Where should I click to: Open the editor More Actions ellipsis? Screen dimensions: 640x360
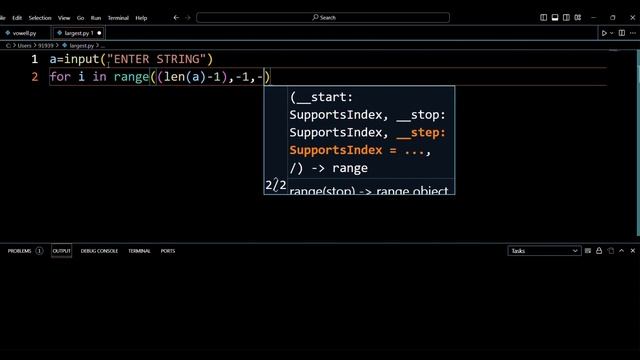click(633, 33)
